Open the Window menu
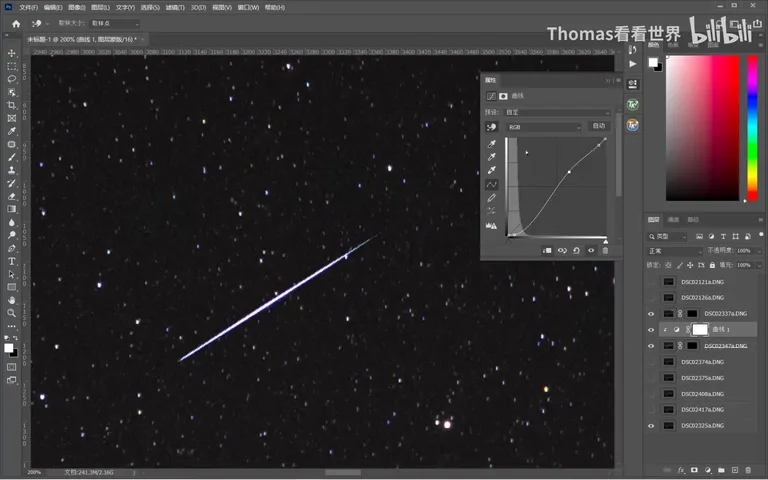The image size is (768, 480). point(248,7)
